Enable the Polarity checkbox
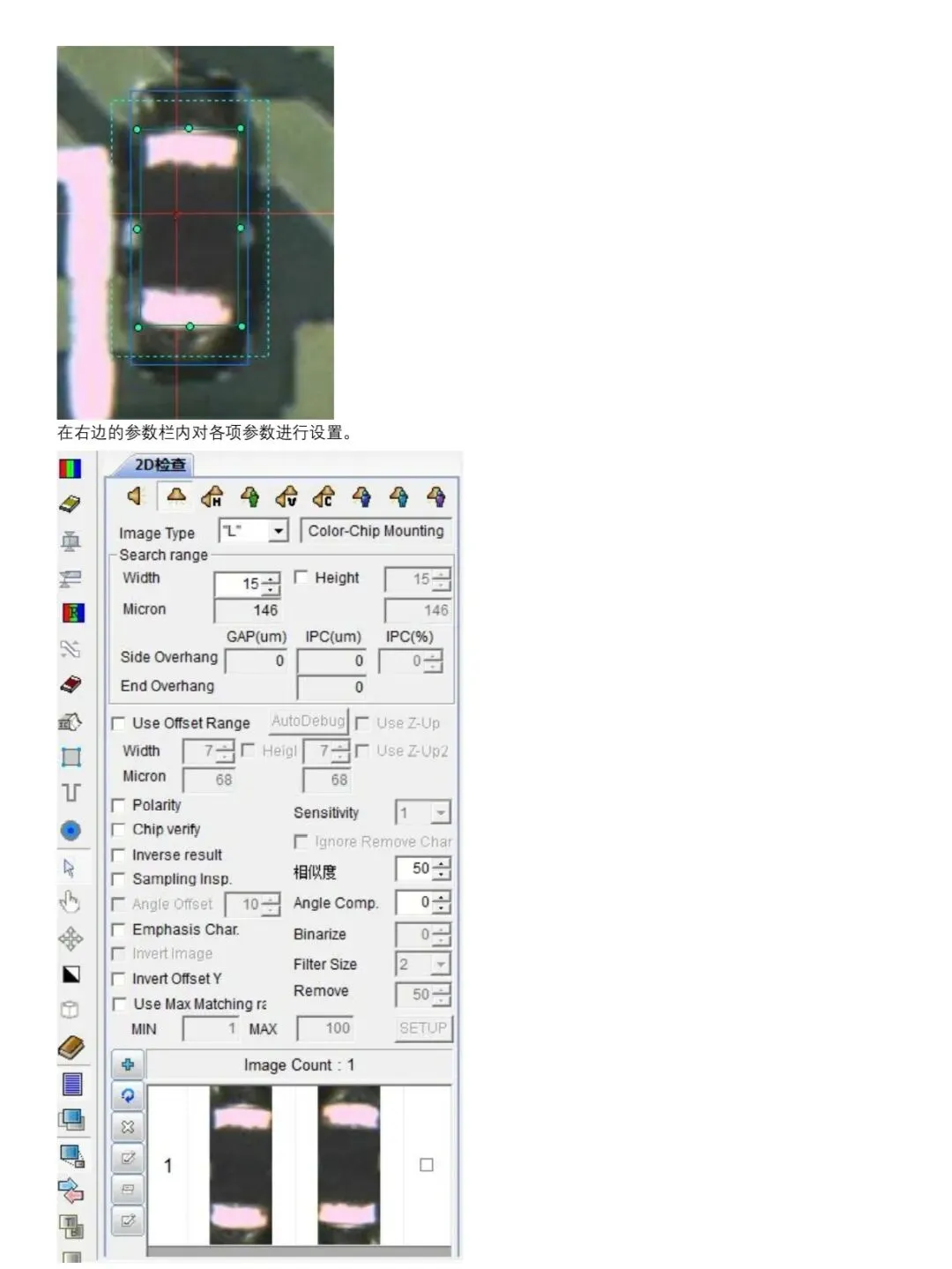 tap(118, 805)
